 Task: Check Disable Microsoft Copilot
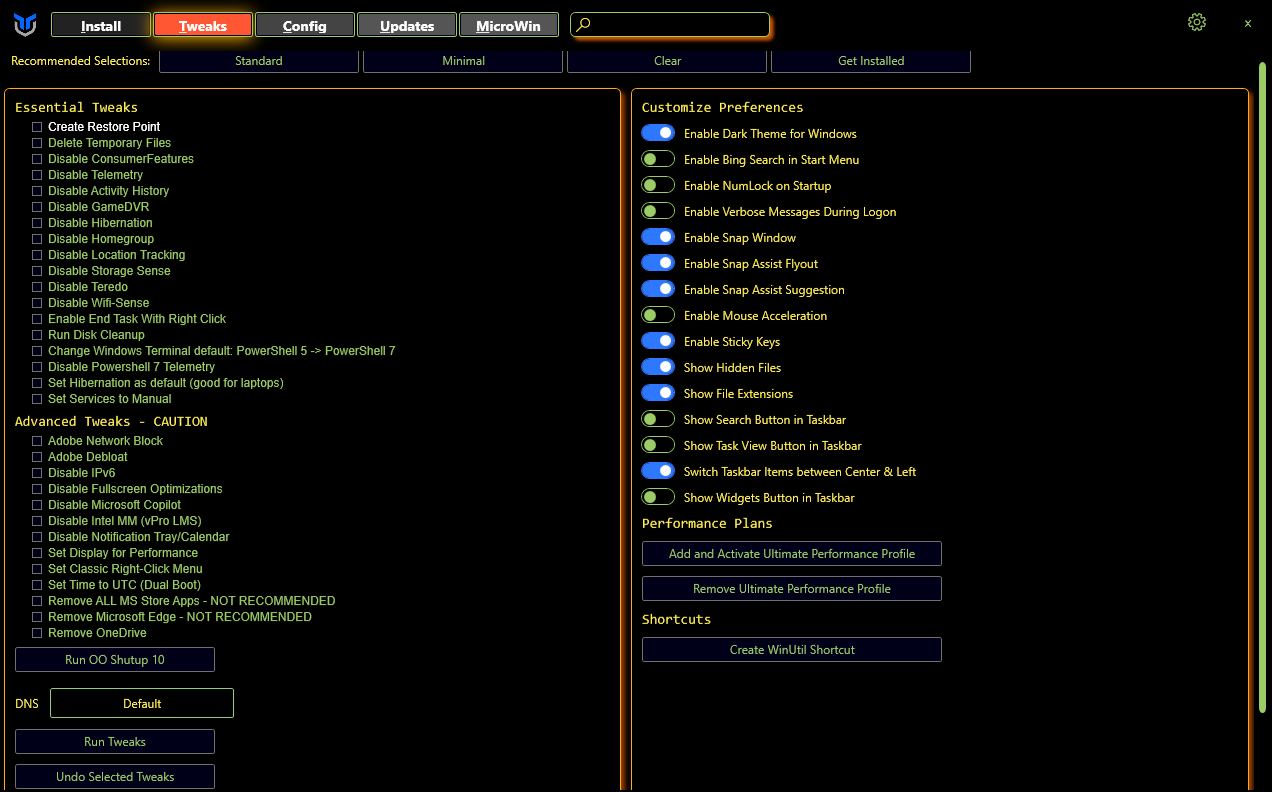click(37, 505)
